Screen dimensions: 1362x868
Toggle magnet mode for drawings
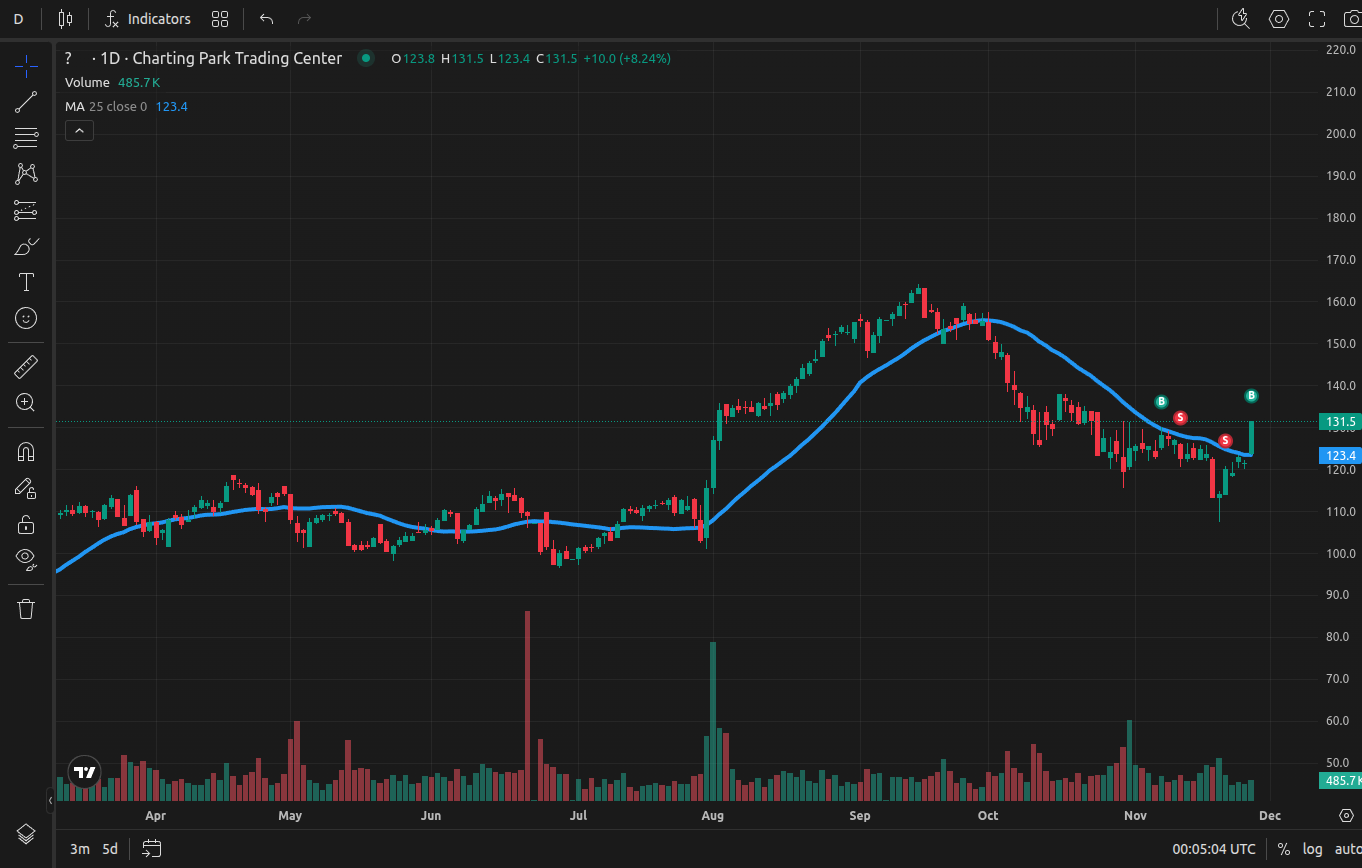tap(26, 452)
